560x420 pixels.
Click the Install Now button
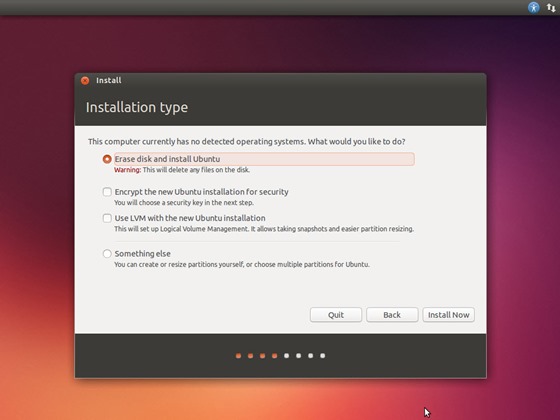449,315
